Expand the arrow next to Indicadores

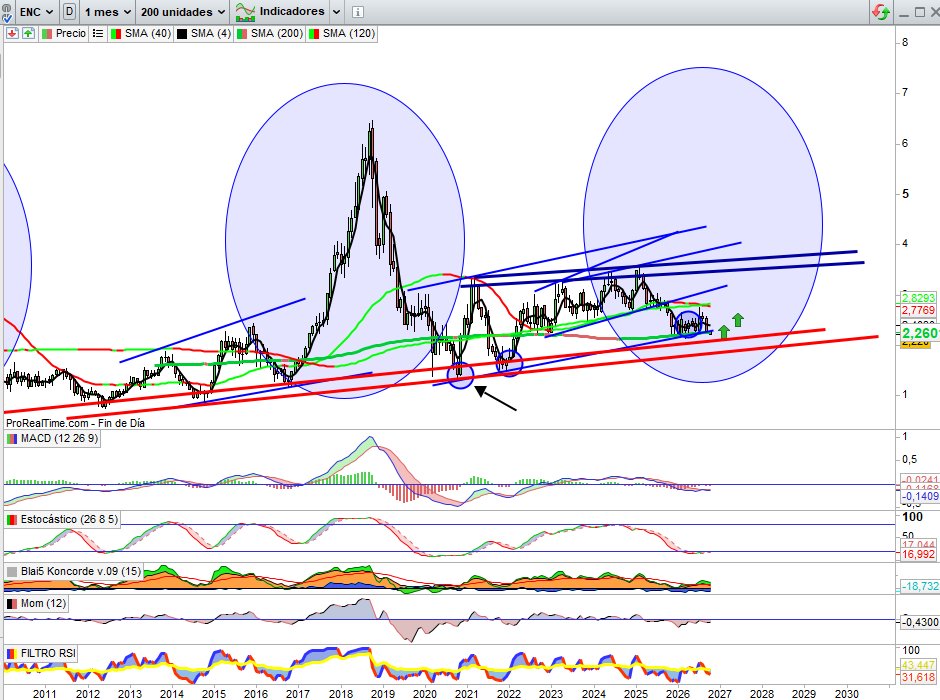(336, 11)
